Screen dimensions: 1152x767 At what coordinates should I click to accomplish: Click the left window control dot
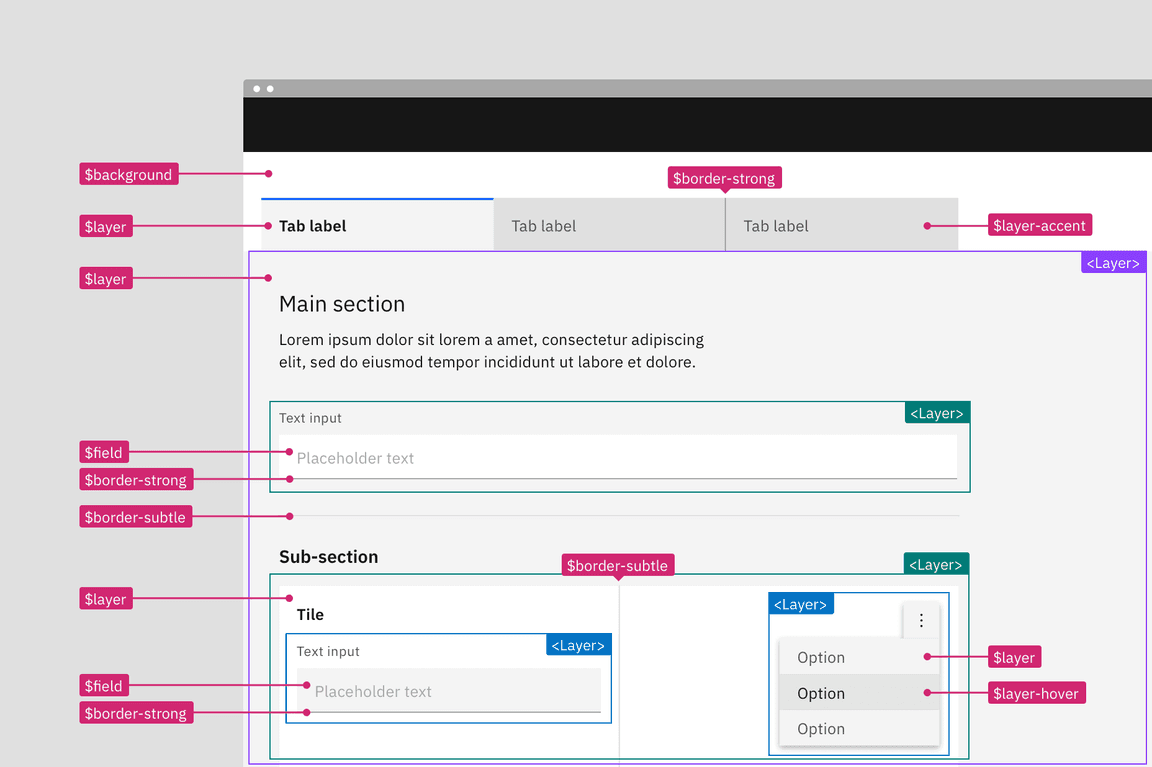pos(257,88)
